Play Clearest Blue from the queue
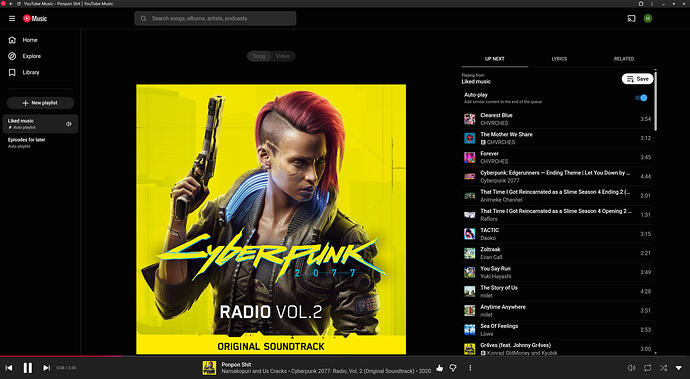 (x=558, y=119)
